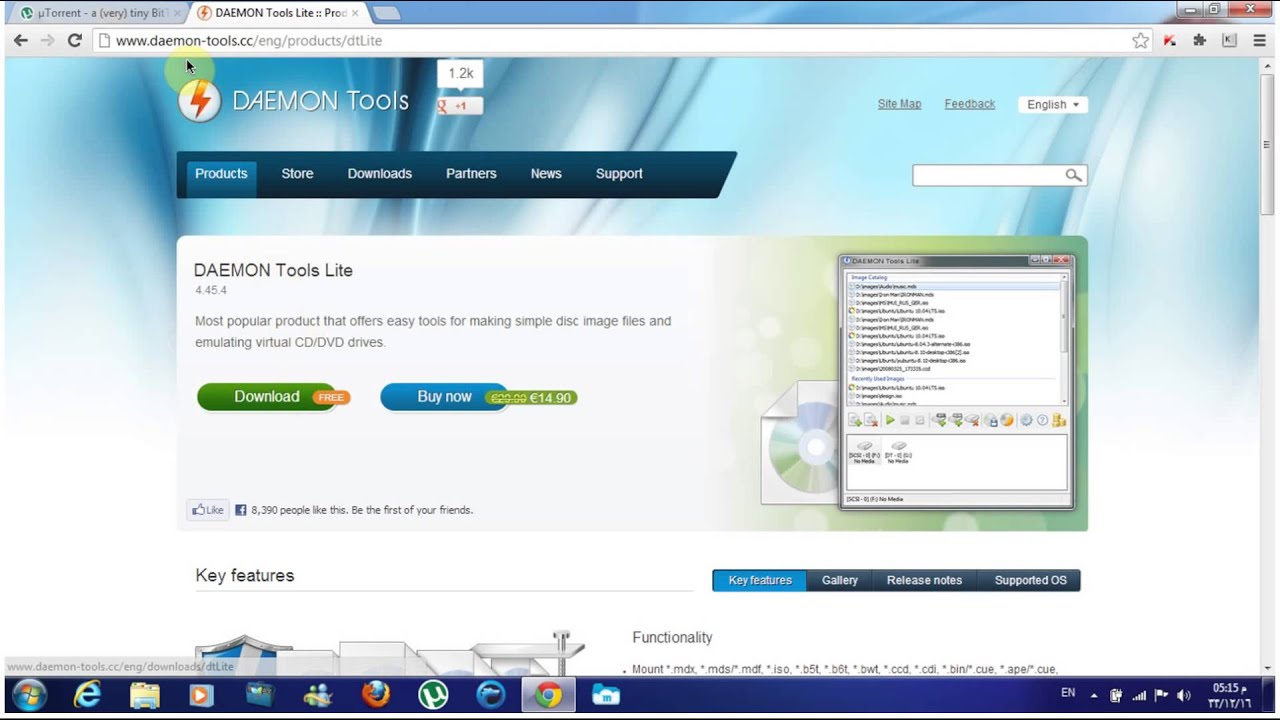Click the Facebook Like thumb button
This screenshot has height=720, width=1280.
pyautogui.click(x=208, y=510)
